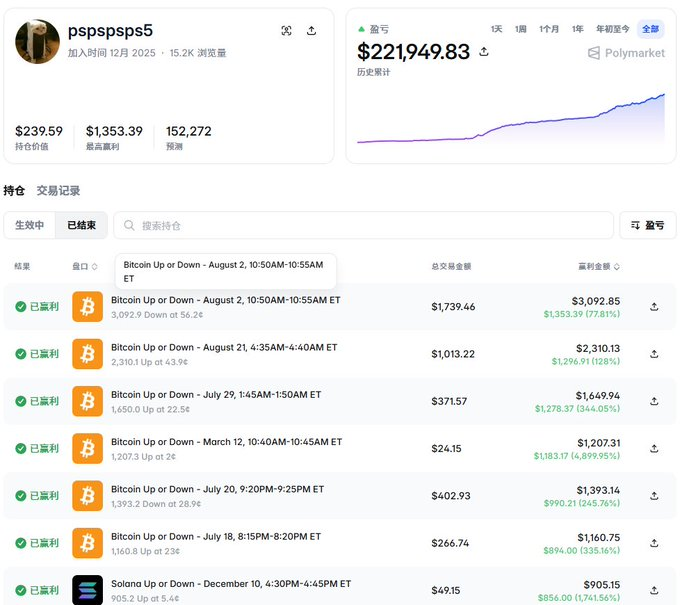Click the 已赢利 check icon for August 2 row
The width and height of the screenshot is (680, 605).
(x=20, y=307)
